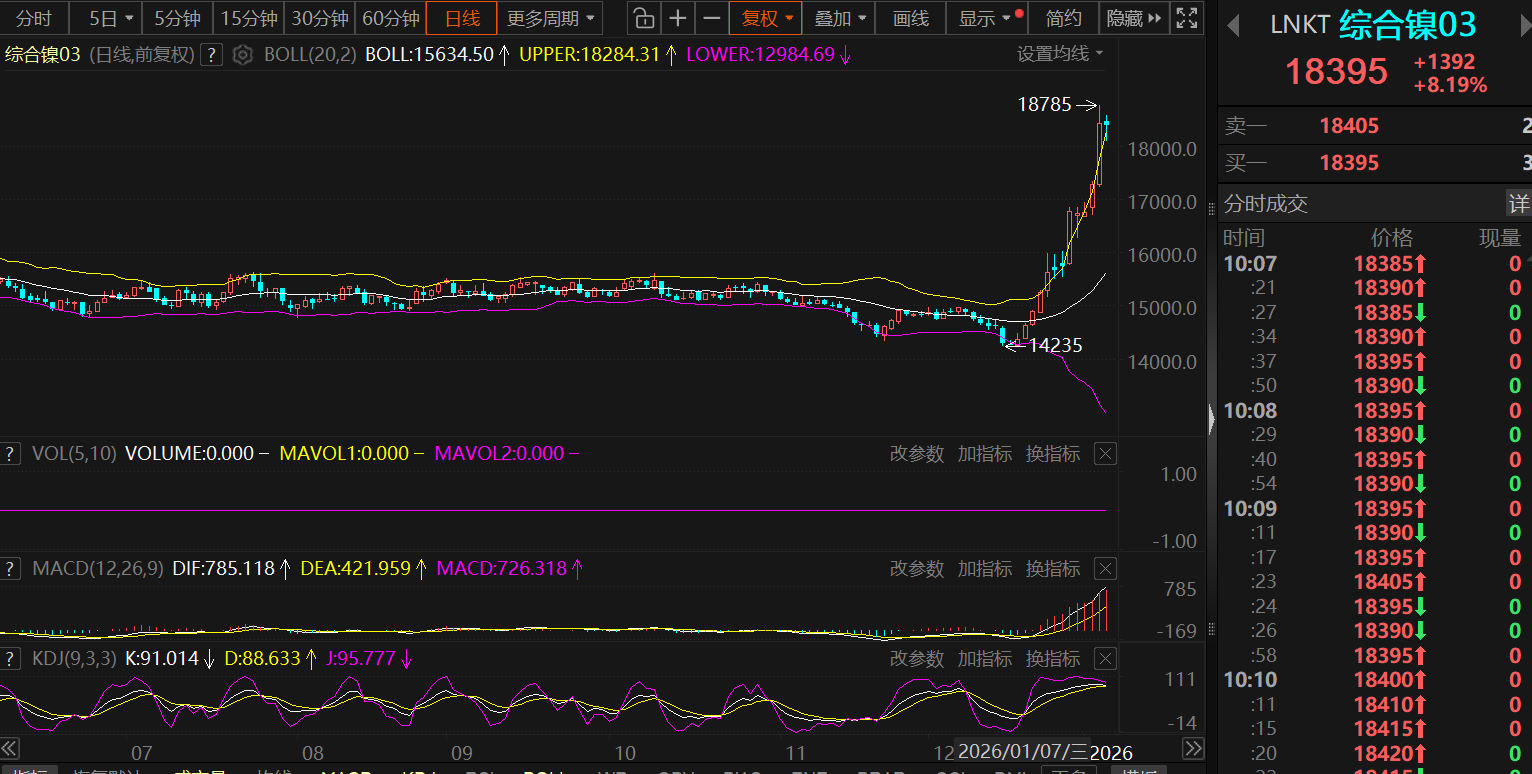Click 换指标 in the KDJ panel
This screenshot has width=1532, height=774.
coord(1053,659)
